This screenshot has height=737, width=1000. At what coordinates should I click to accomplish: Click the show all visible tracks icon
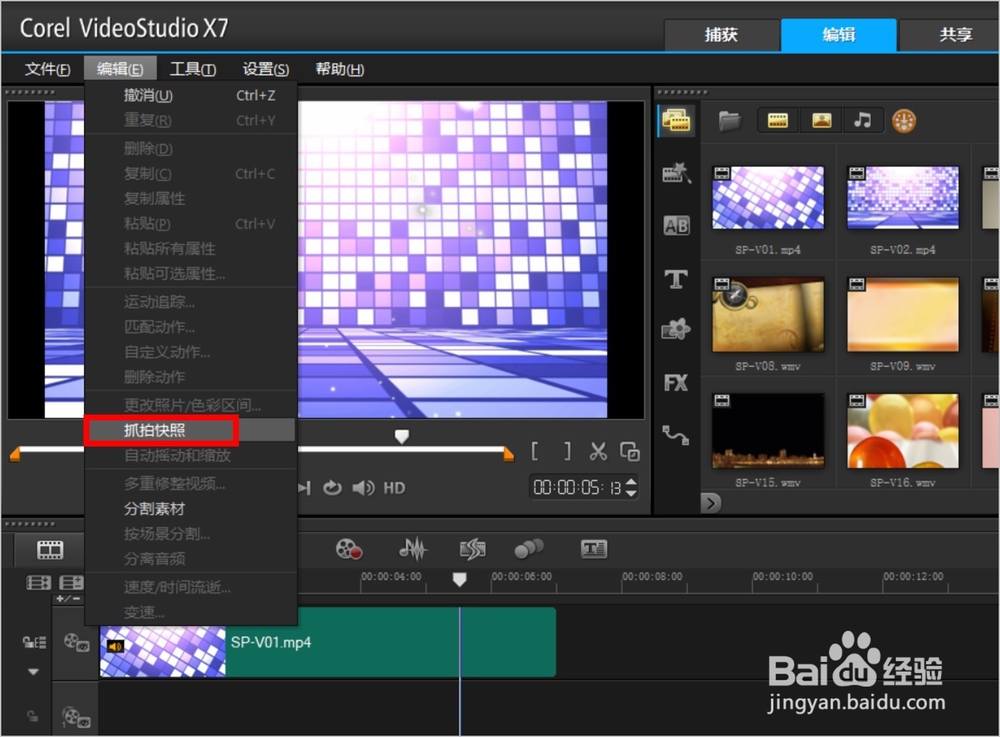pyautogui.click(x=38, y=583)
